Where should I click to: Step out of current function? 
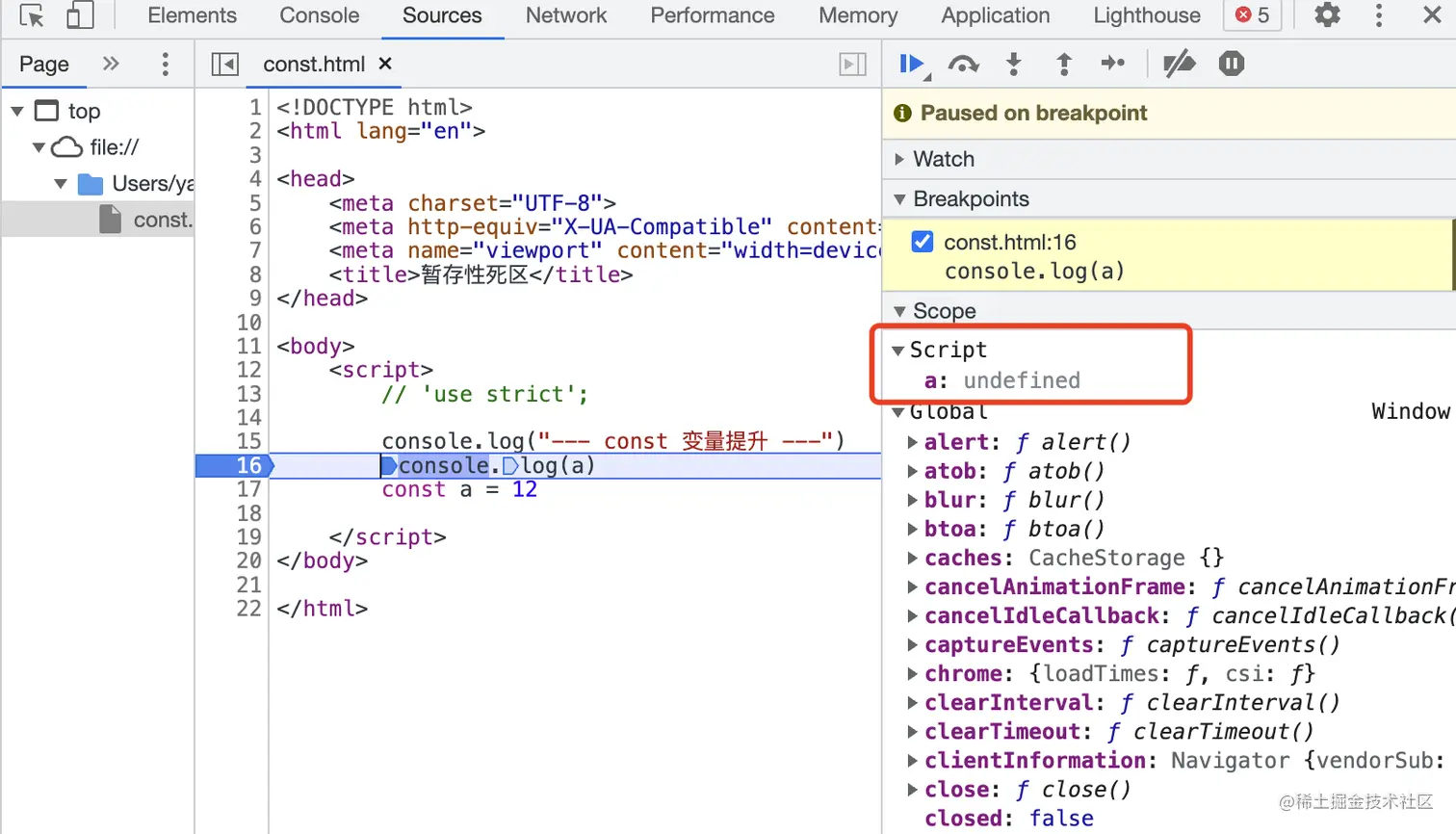coord(1064,64)
